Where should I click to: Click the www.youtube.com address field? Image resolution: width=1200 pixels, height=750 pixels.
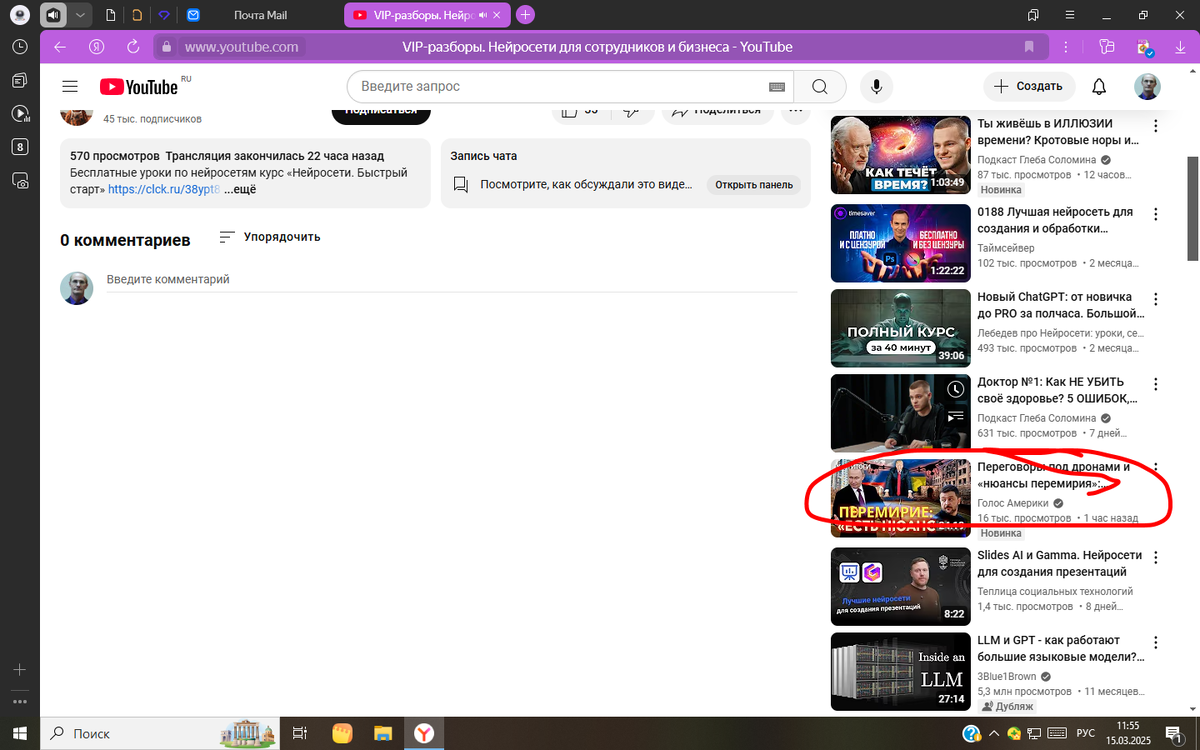pyautogui.click(x=241, y=47)
